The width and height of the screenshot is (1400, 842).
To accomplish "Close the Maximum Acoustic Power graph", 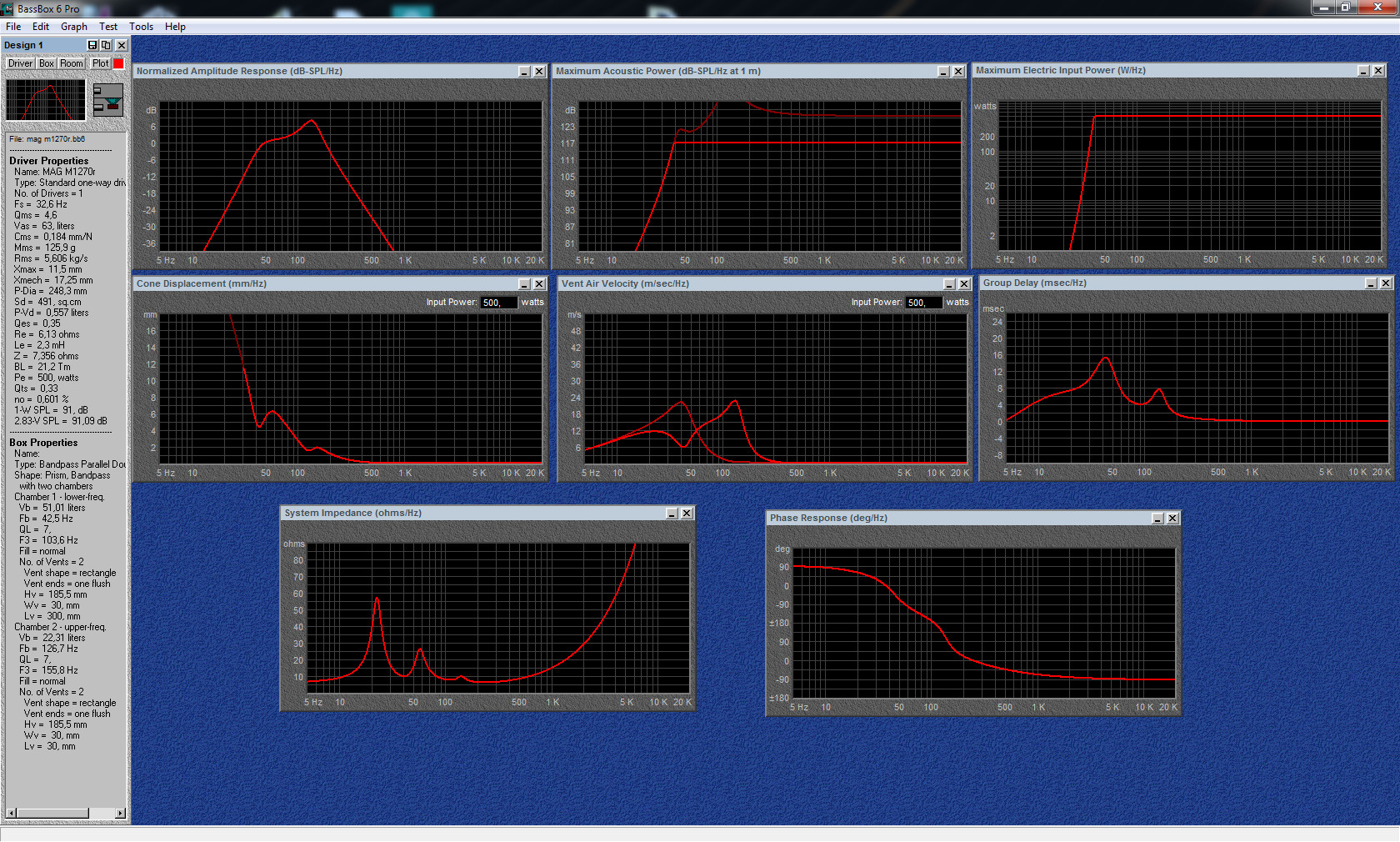I will pos(958,72).
